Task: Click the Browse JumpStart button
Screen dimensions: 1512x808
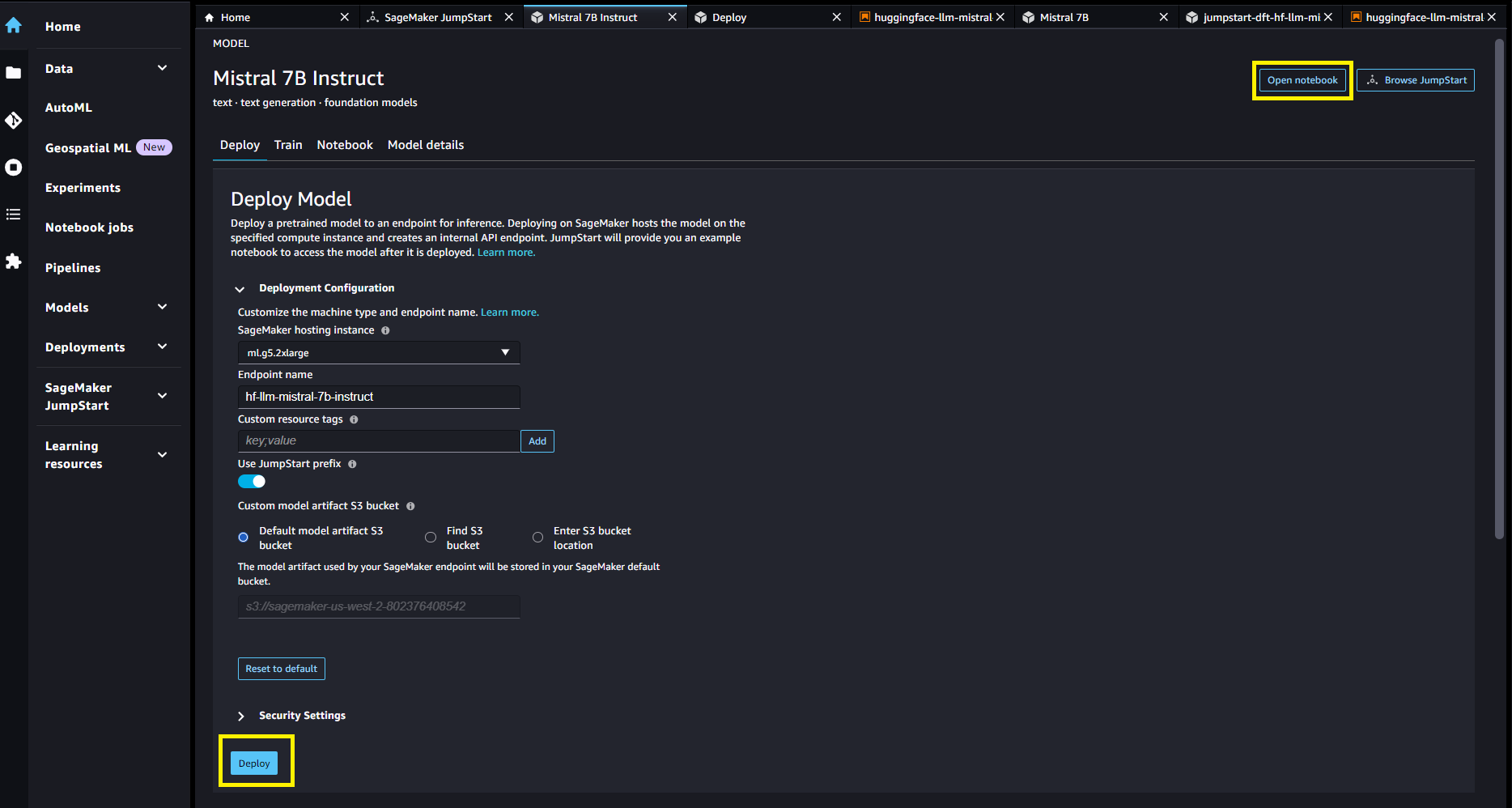Action: (1416, 80)
